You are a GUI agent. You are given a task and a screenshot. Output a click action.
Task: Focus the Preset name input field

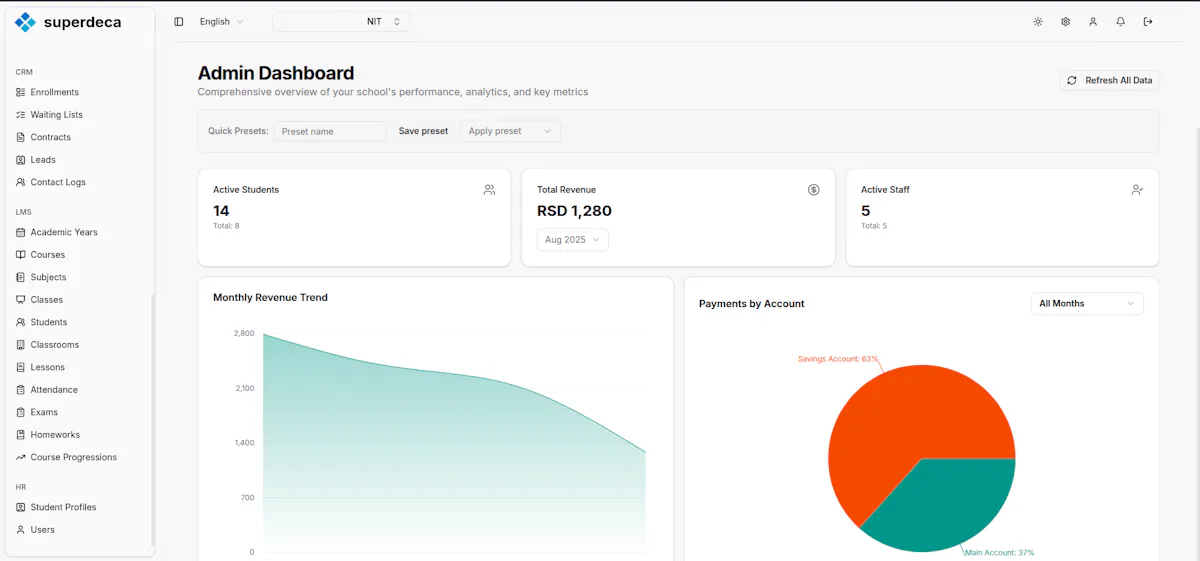330,131
